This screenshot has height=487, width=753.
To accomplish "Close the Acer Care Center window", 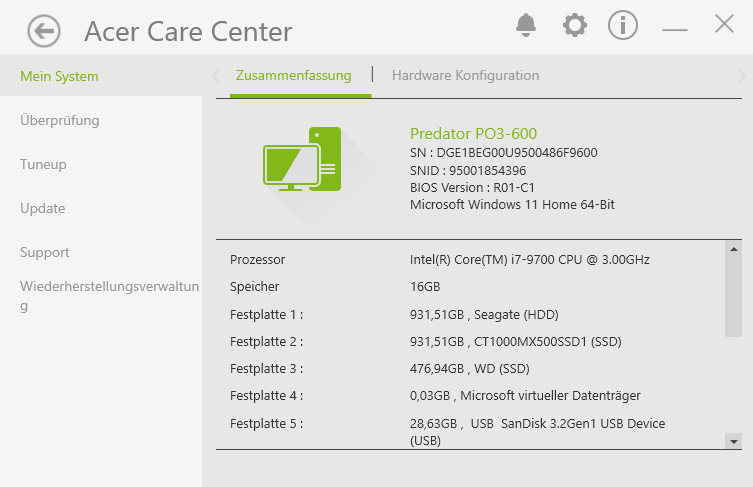I will [x=725, y=25].
